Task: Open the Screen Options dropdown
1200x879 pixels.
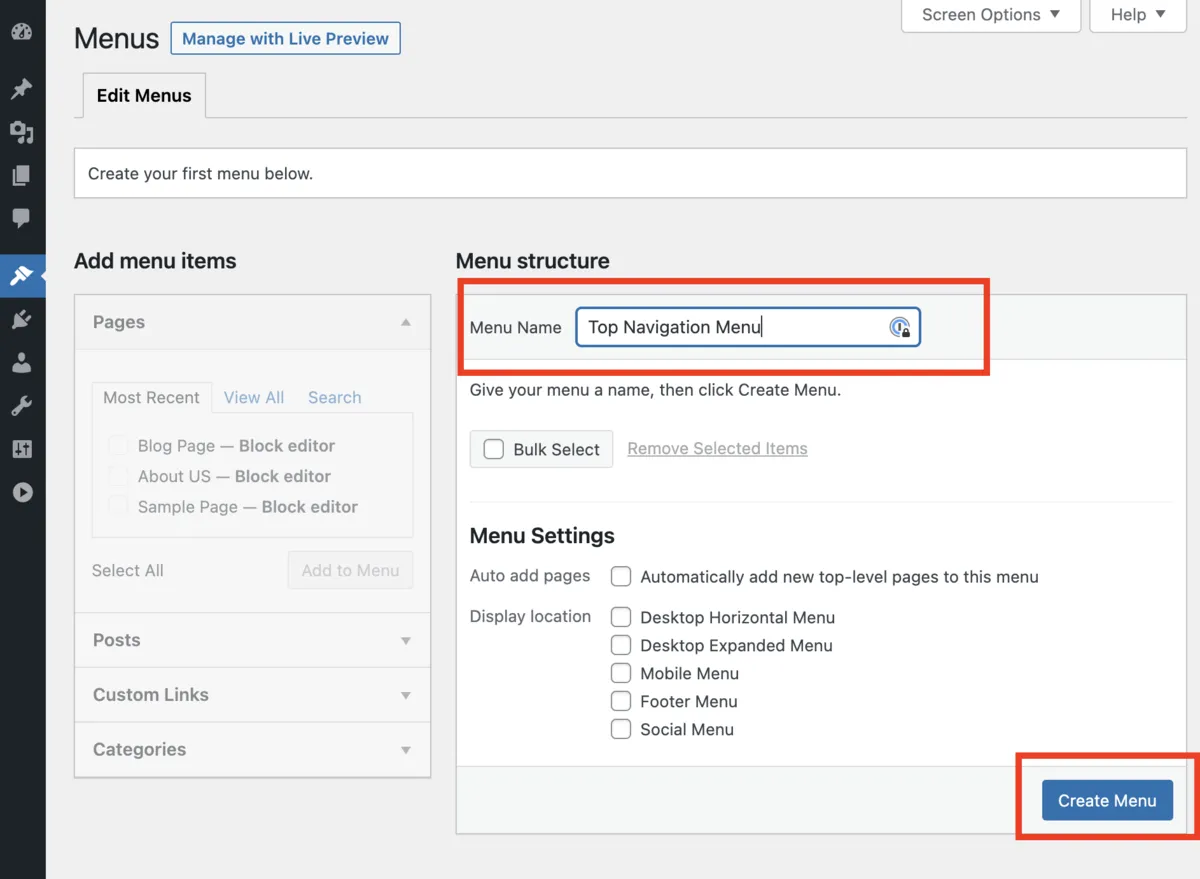Action: coord(991,15)
